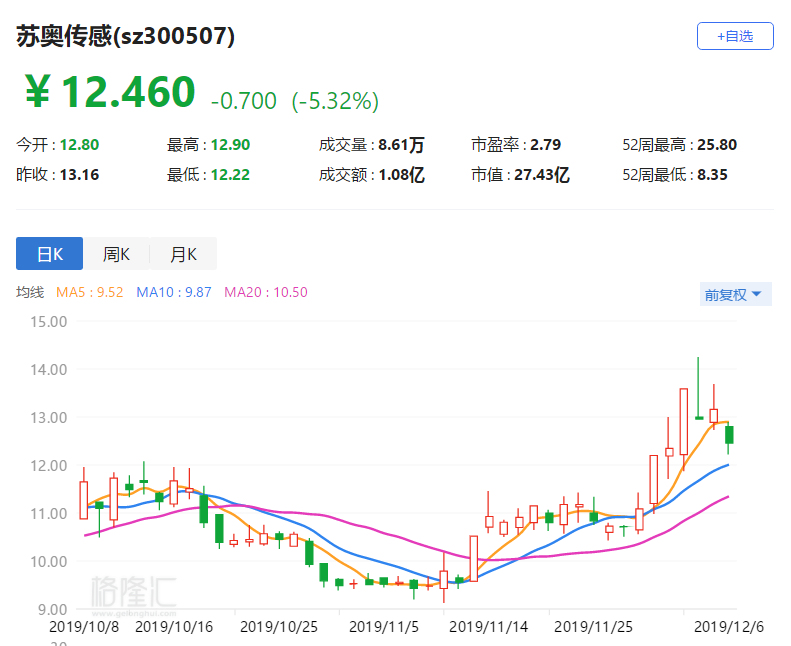Switch to the 周K weekly chart tab

[117, 254]
